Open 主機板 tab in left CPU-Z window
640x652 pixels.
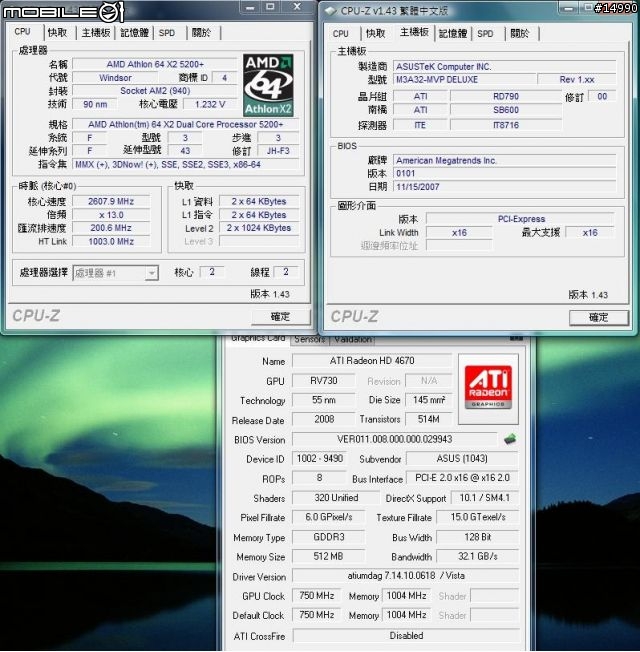[96, 32]
